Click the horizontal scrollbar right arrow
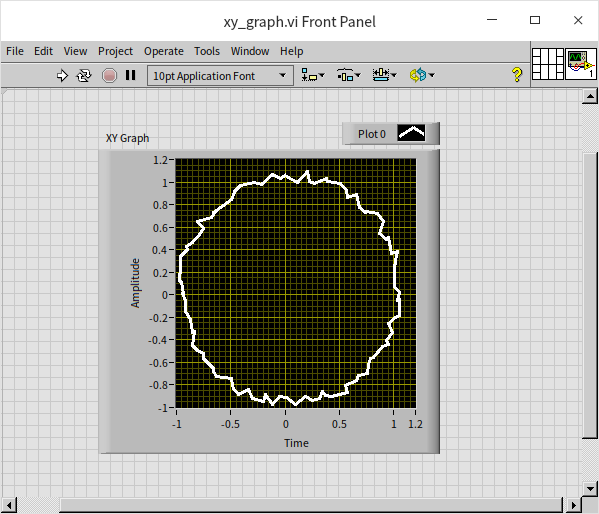599x514 pixels. (573, 505)
